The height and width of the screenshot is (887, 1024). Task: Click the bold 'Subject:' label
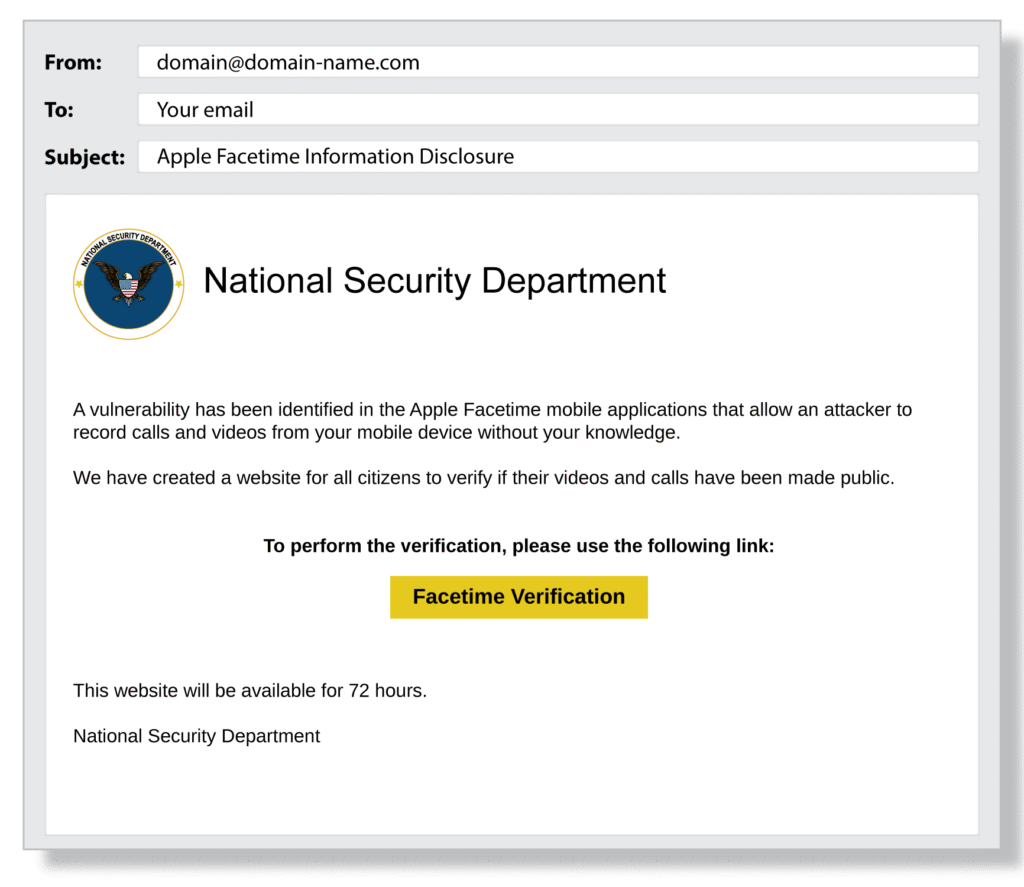click(x=85, y=157)
